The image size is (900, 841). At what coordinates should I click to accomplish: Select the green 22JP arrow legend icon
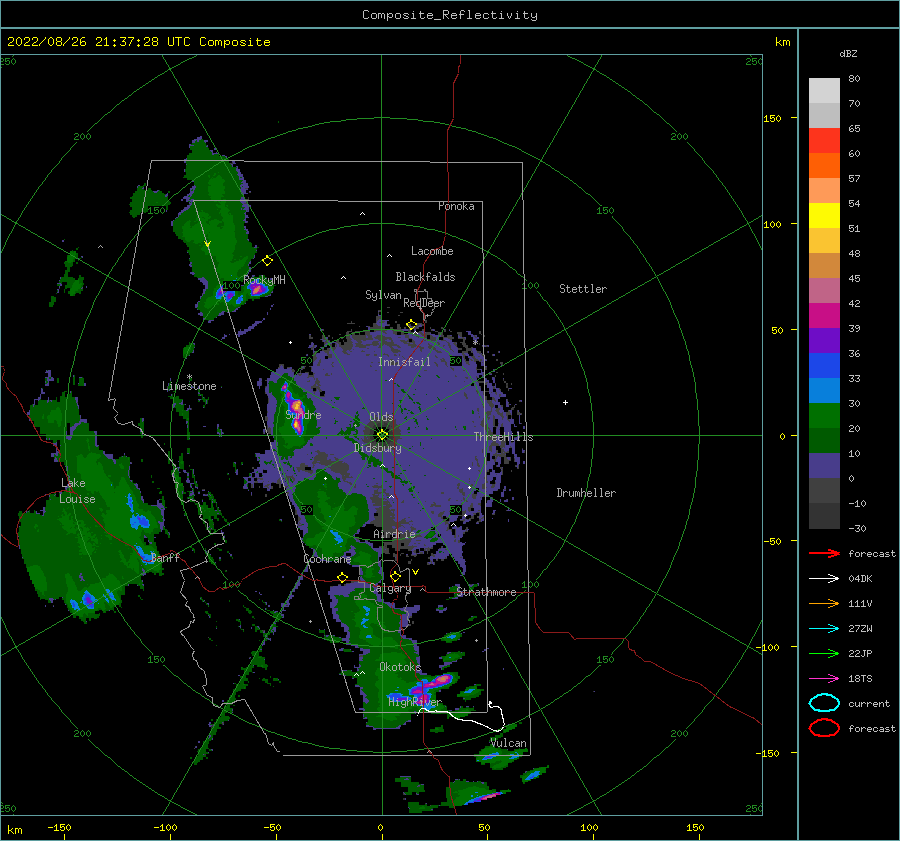coord(824,653)
